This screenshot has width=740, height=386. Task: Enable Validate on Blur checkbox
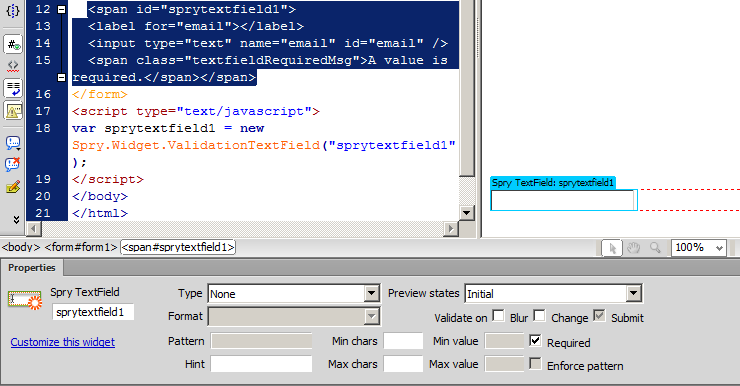pyautogui.click(x=498, y=315)
